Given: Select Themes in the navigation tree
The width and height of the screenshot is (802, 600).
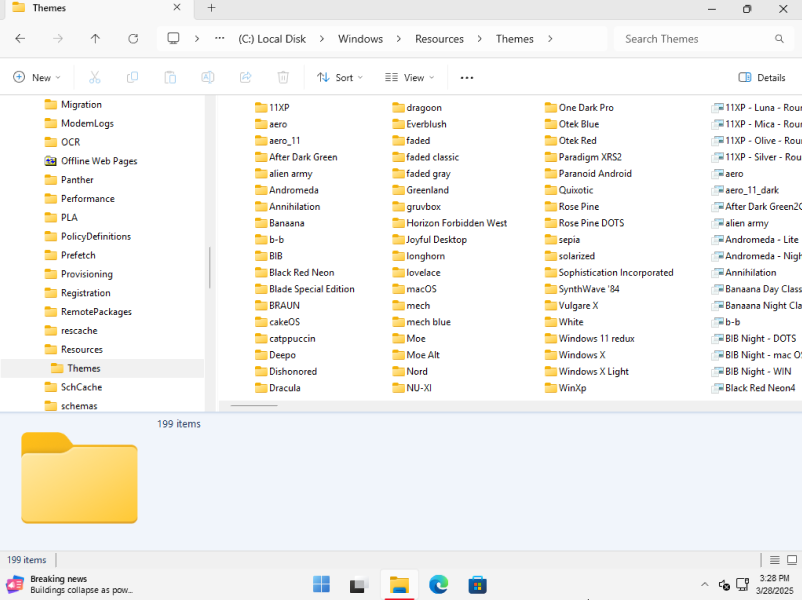Looking at the screenshot, I should (x=84, y=368).
